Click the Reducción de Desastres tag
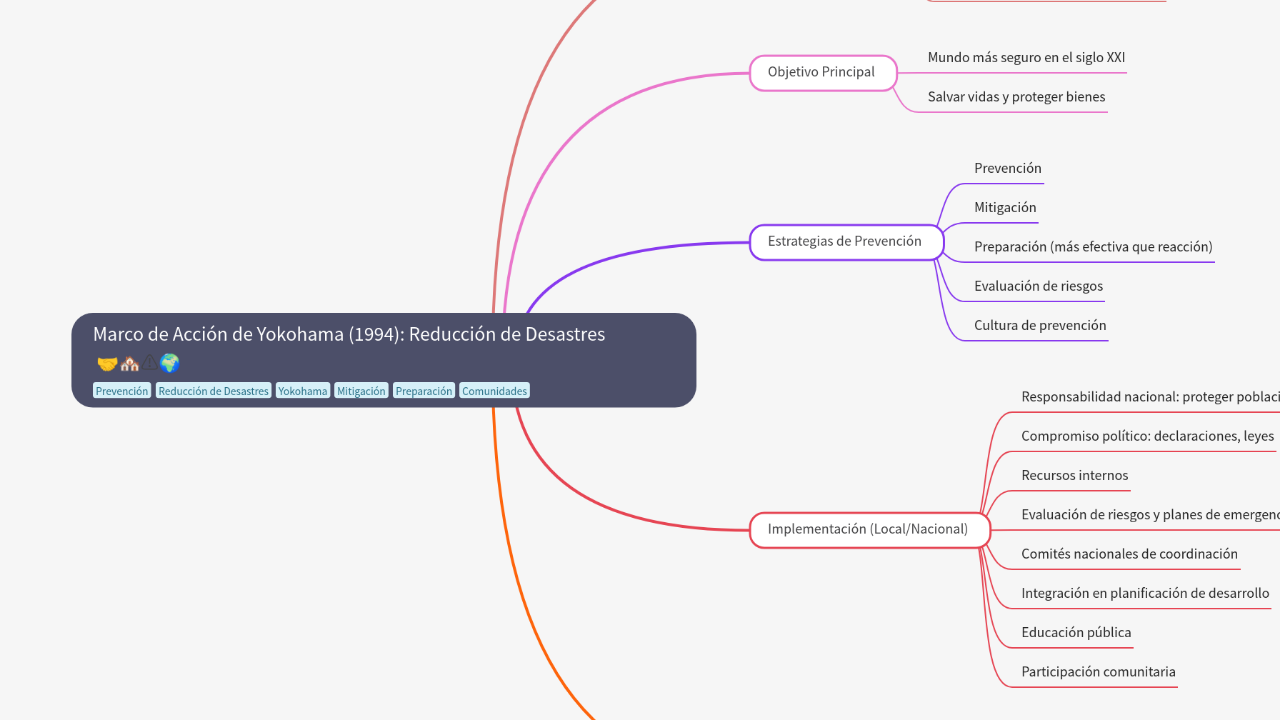The image size is (1280, 720). (214, 391)
